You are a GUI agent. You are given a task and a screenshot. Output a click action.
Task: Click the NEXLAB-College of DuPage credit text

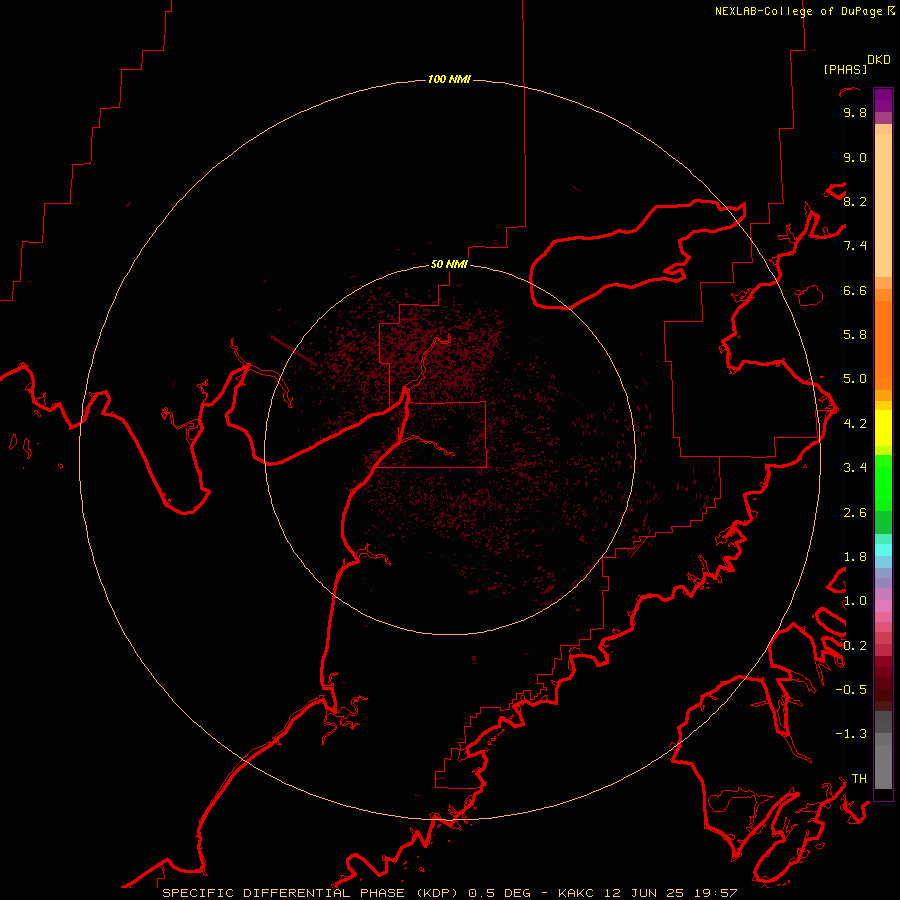798,11
